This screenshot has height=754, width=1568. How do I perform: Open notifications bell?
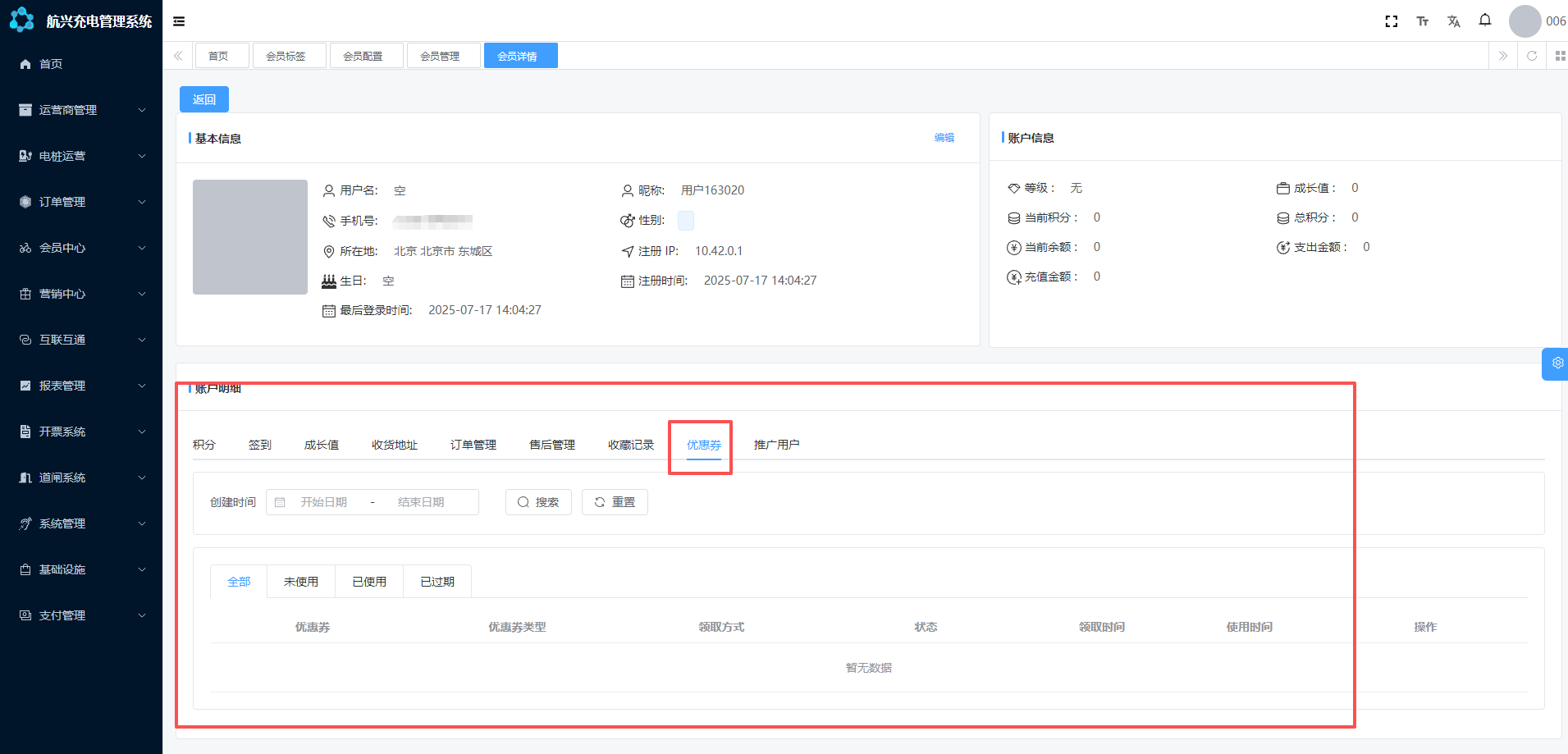point(1484,21)
